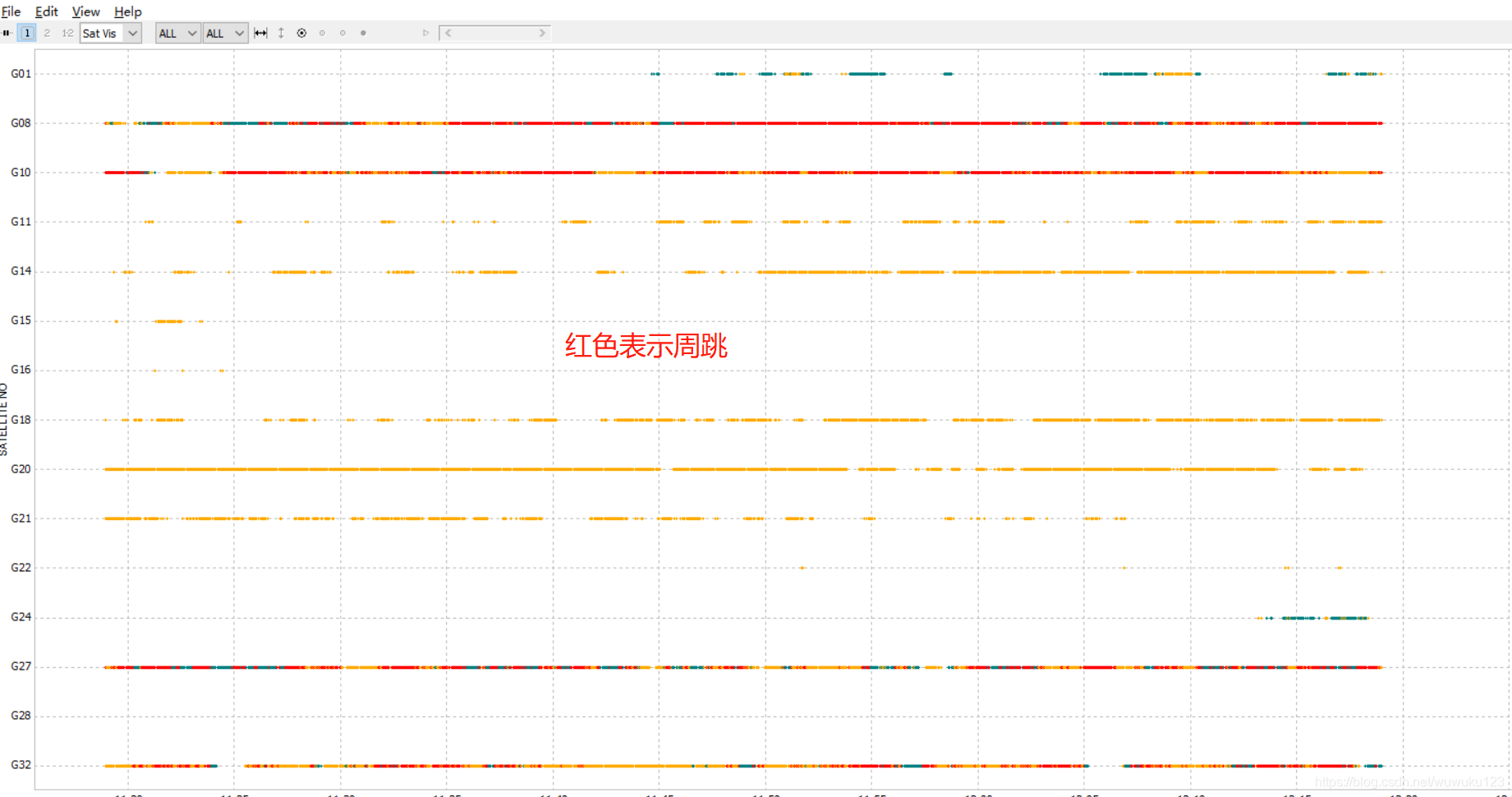Image resolution: width=1512 pixels, height=797 pixels.
Task: Open the View menu
Action: pyautogui.click(x=85, y=12)
